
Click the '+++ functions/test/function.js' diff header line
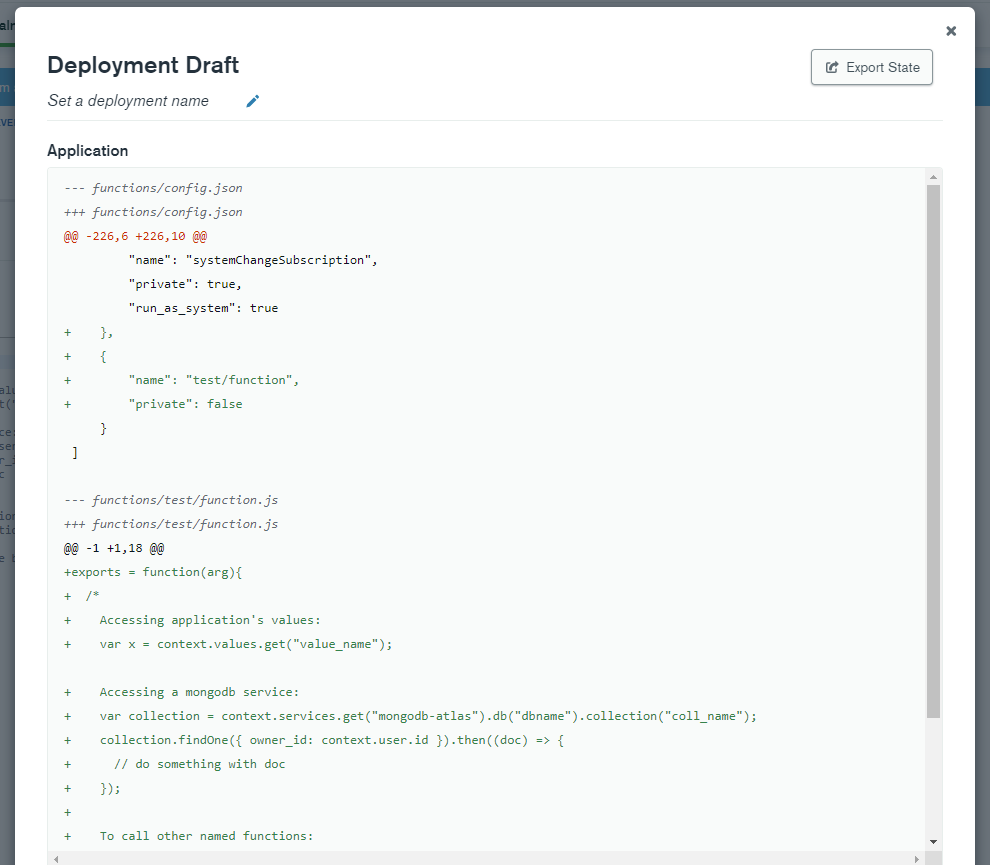171,524
